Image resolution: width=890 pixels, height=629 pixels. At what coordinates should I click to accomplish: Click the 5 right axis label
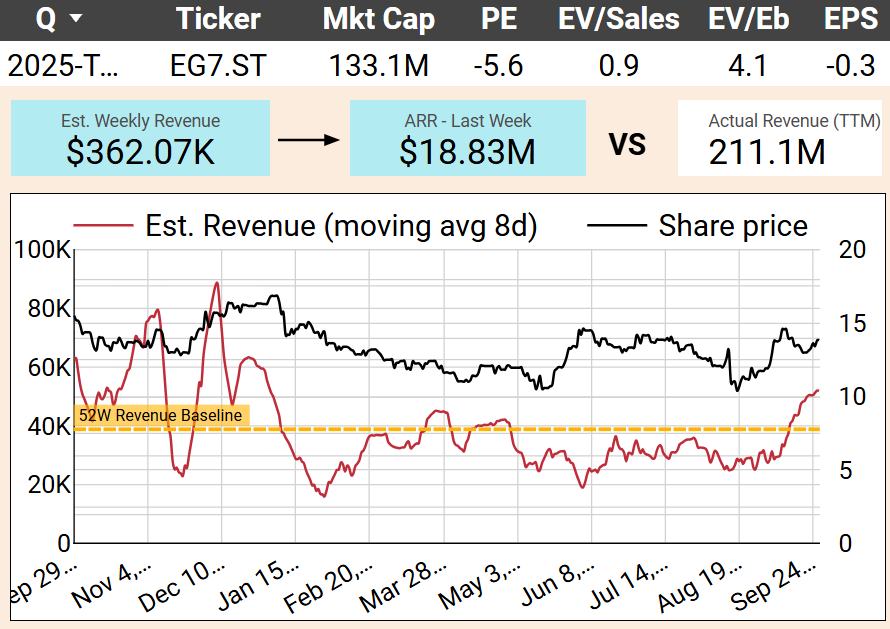pyautogui.click(x=846, y=470)
